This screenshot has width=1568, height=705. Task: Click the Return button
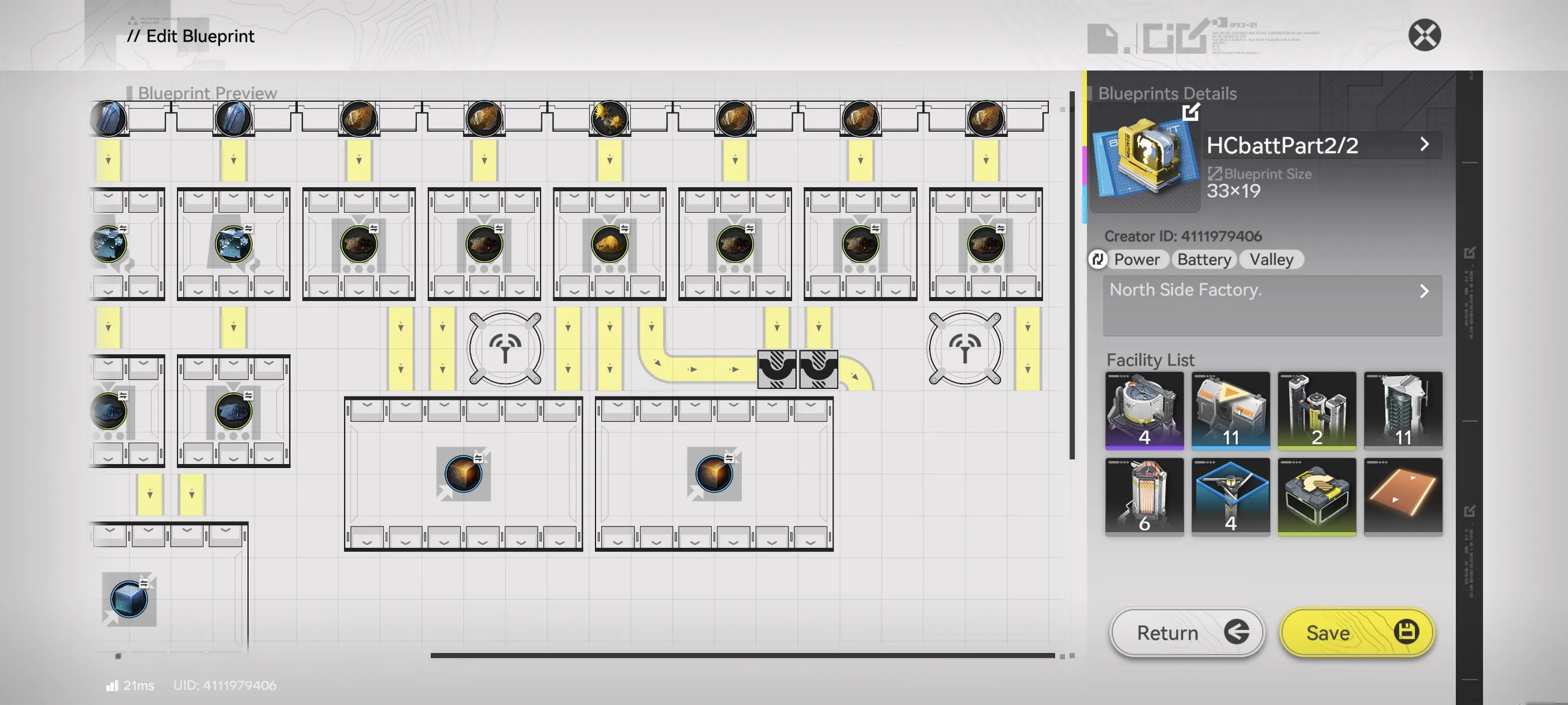pyautogui.click(x=1186, y=633)
